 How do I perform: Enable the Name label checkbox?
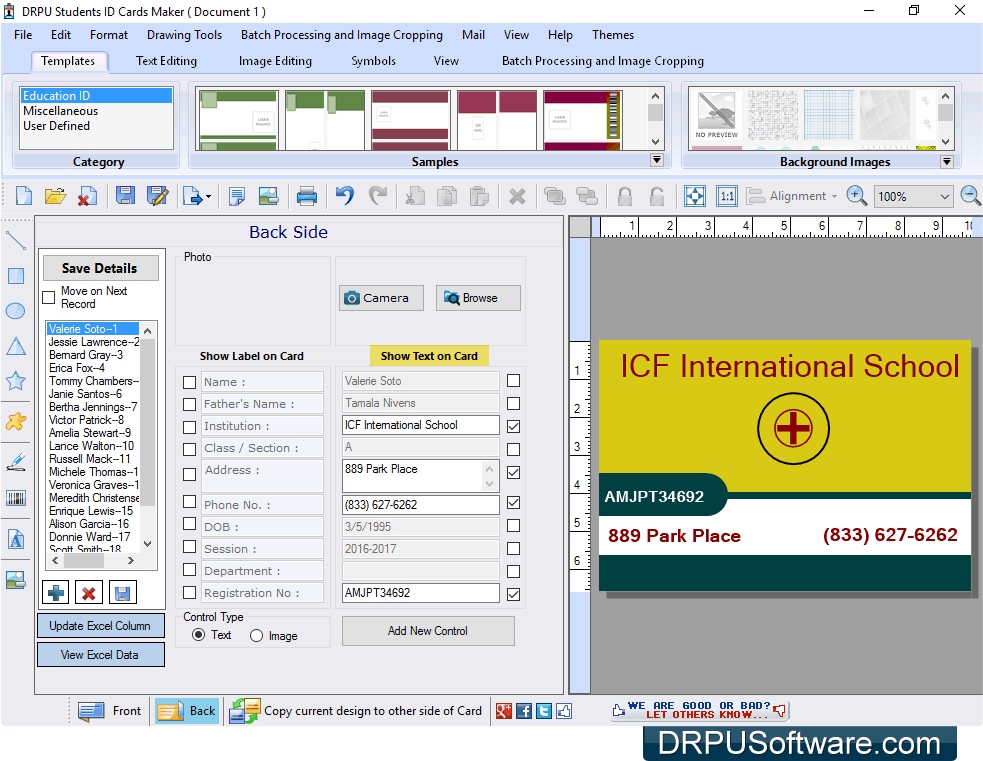tap(189, 381)
